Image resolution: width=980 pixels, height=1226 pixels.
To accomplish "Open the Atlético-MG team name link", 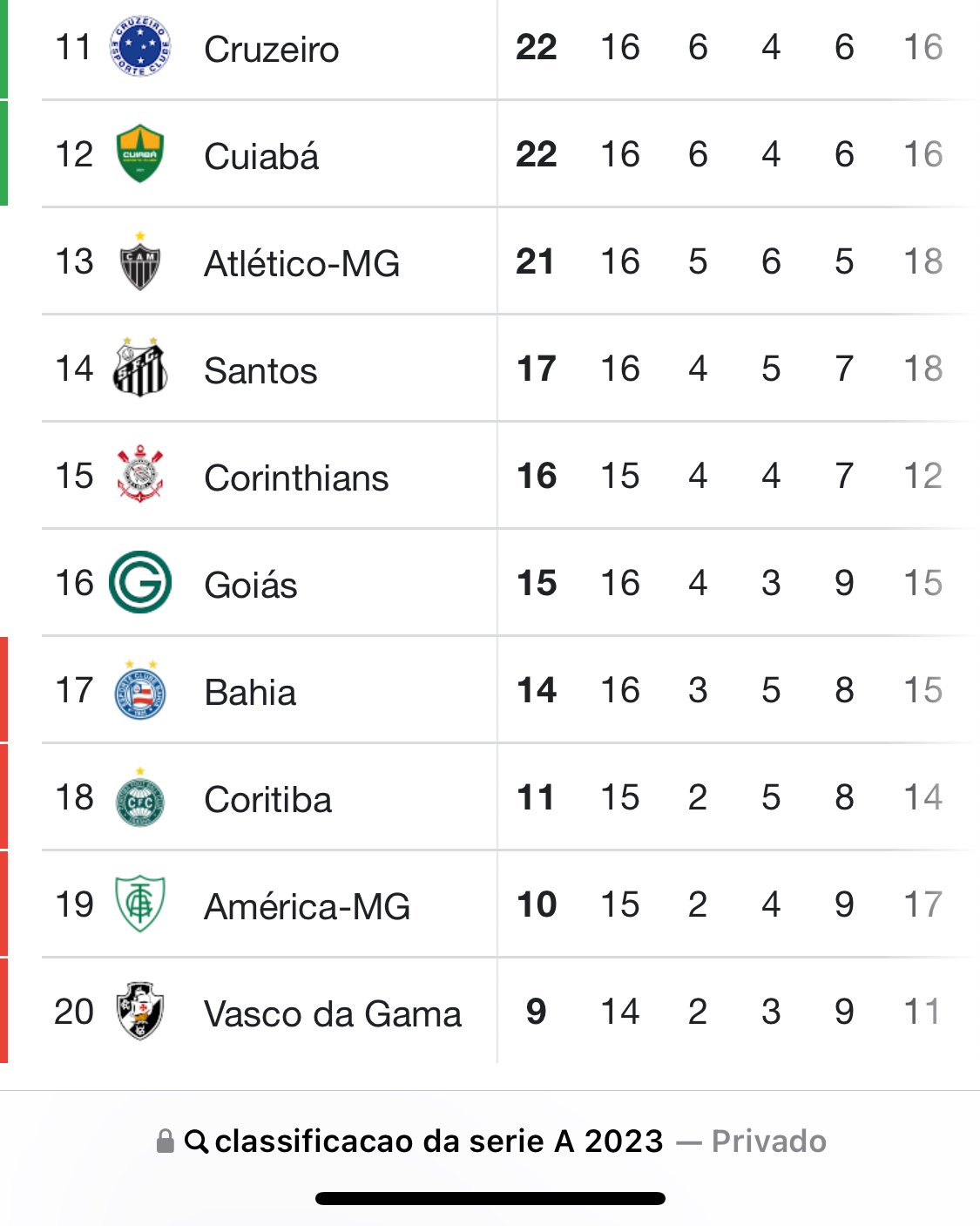I will (x=301, y=264).
